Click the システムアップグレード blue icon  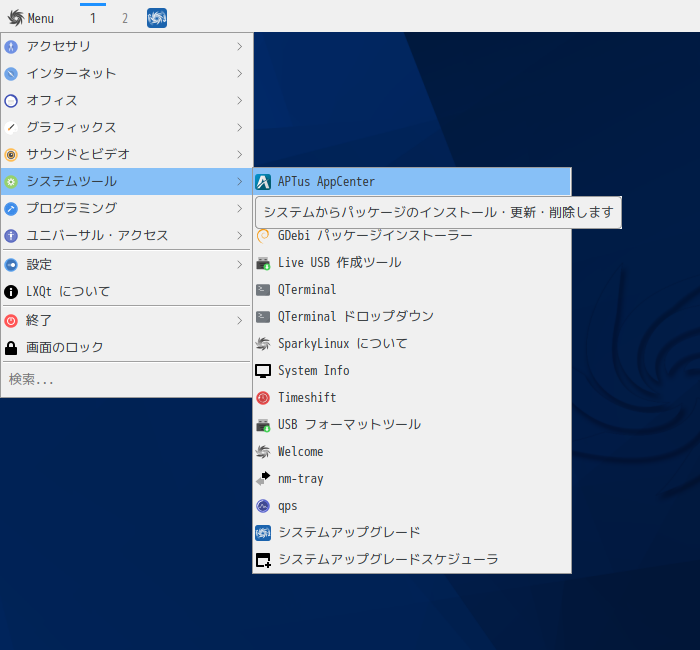(x=263, y=533)
